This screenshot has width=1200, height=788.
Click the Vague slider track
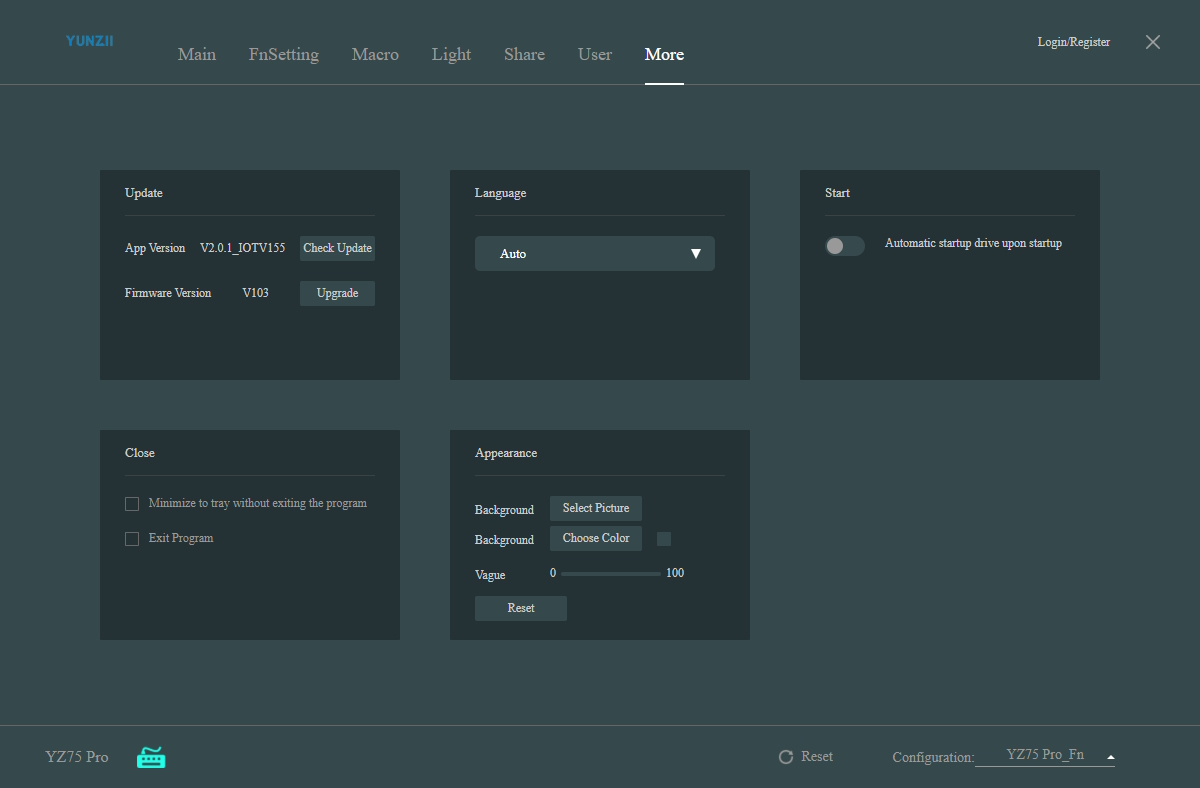[610, 574]
